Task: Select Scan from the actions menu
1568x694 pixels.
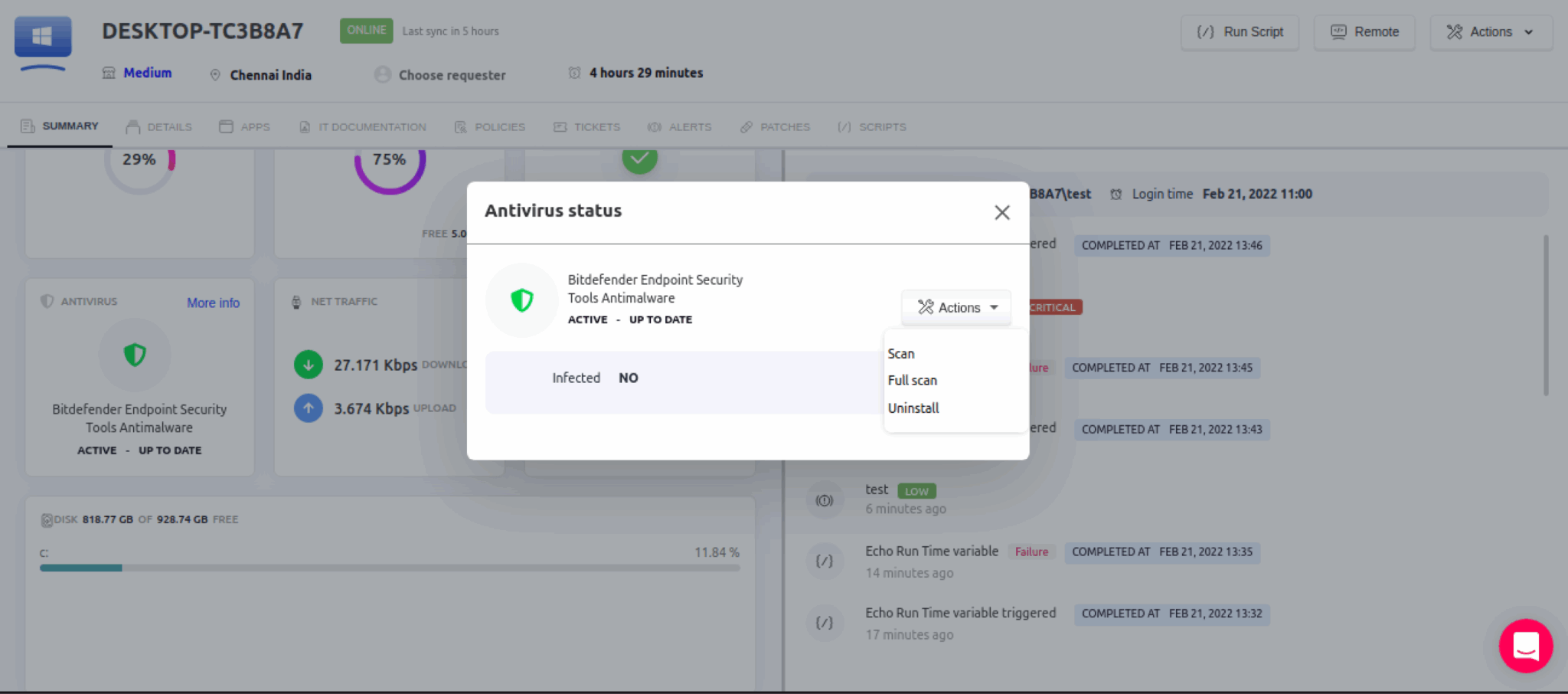Action: [901, 354]
